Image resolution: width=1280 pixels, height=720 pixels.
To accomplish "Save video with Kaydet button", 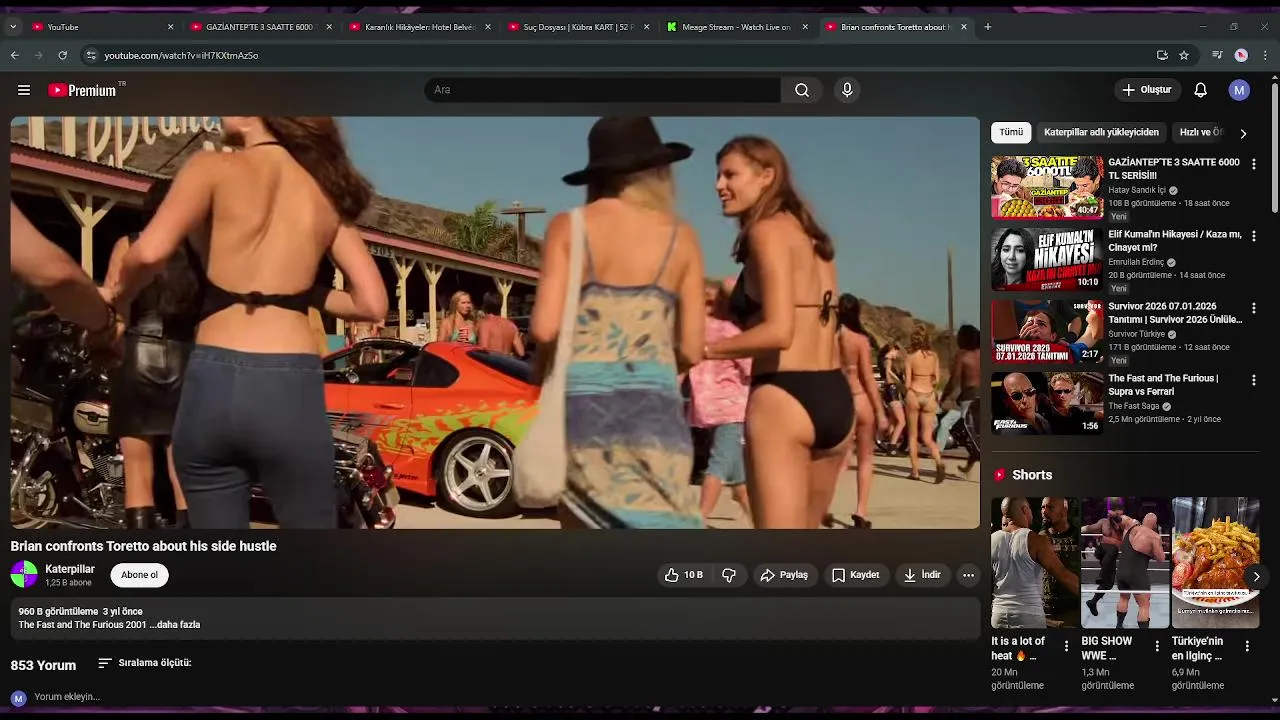I will [855, 575].
